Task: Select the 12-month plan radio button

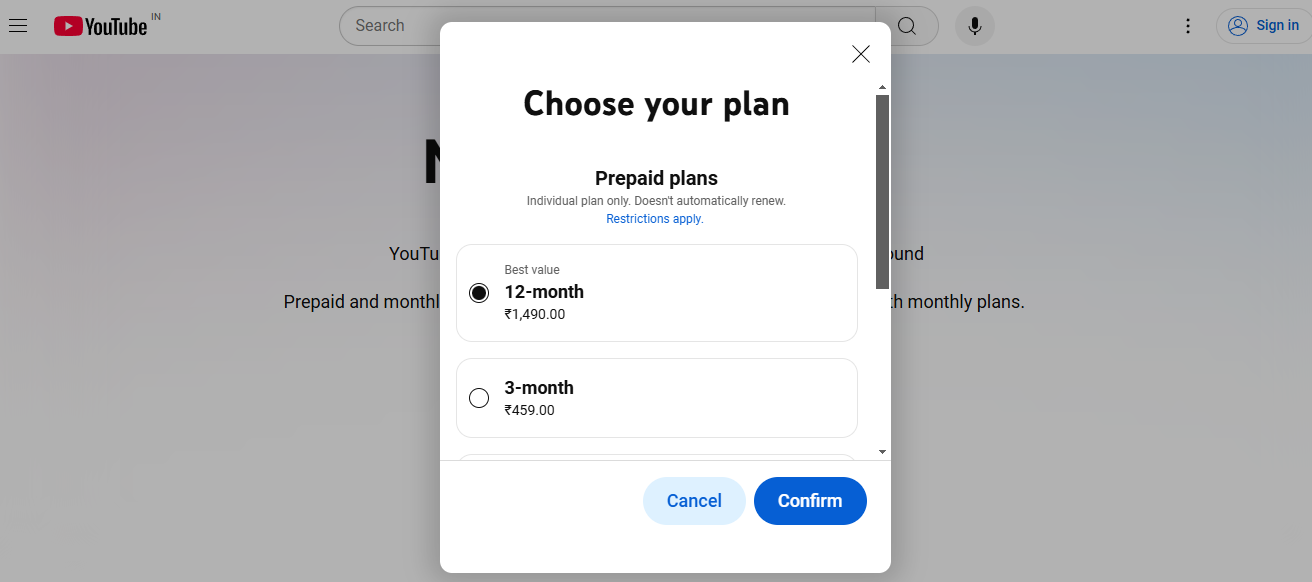Action: [x=479, y=293]
